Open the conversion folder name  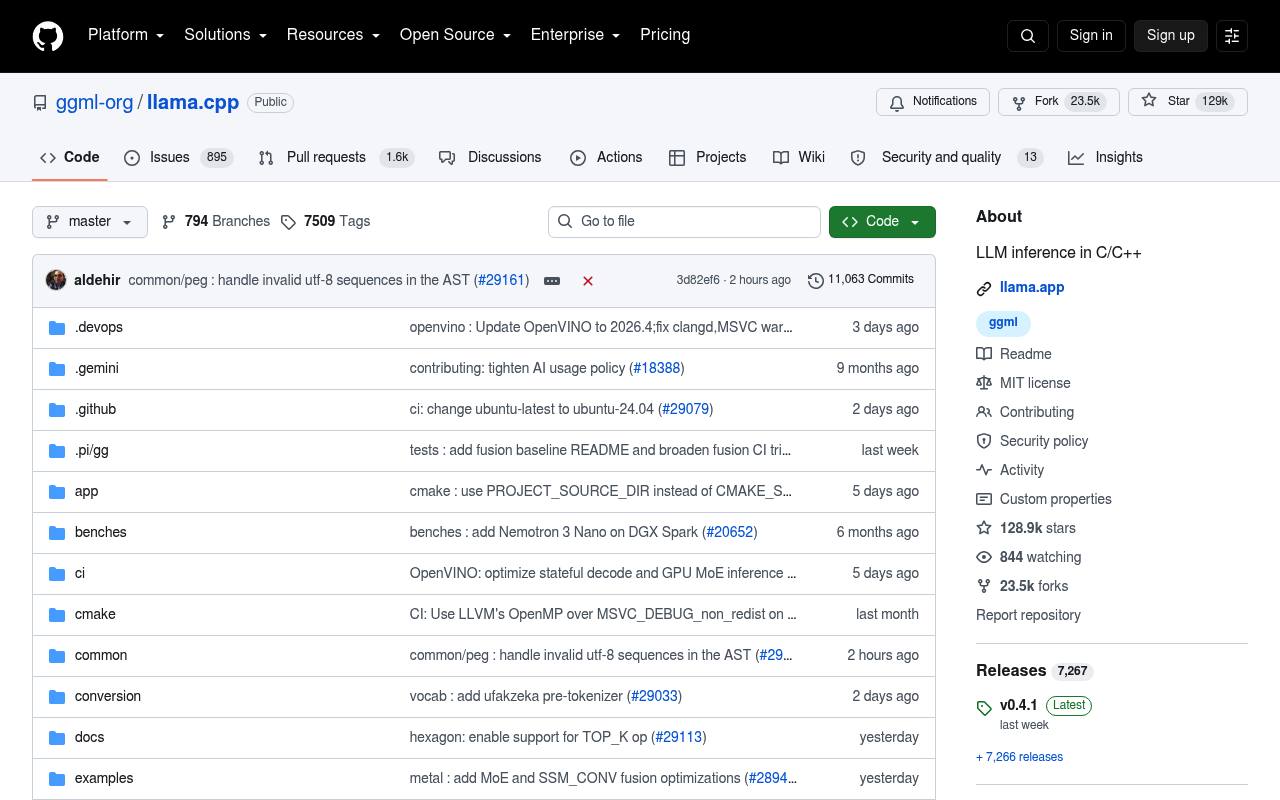click(108, 697)
